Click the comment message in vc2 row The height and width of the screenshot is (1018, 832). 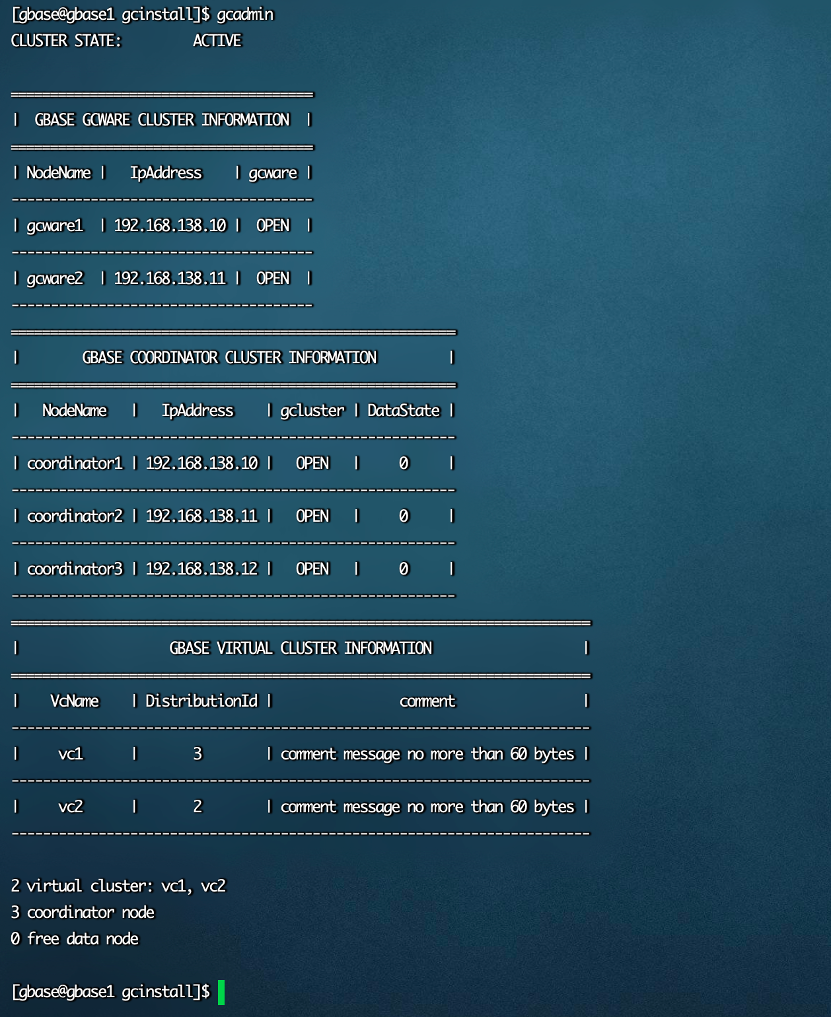(428, 807)
